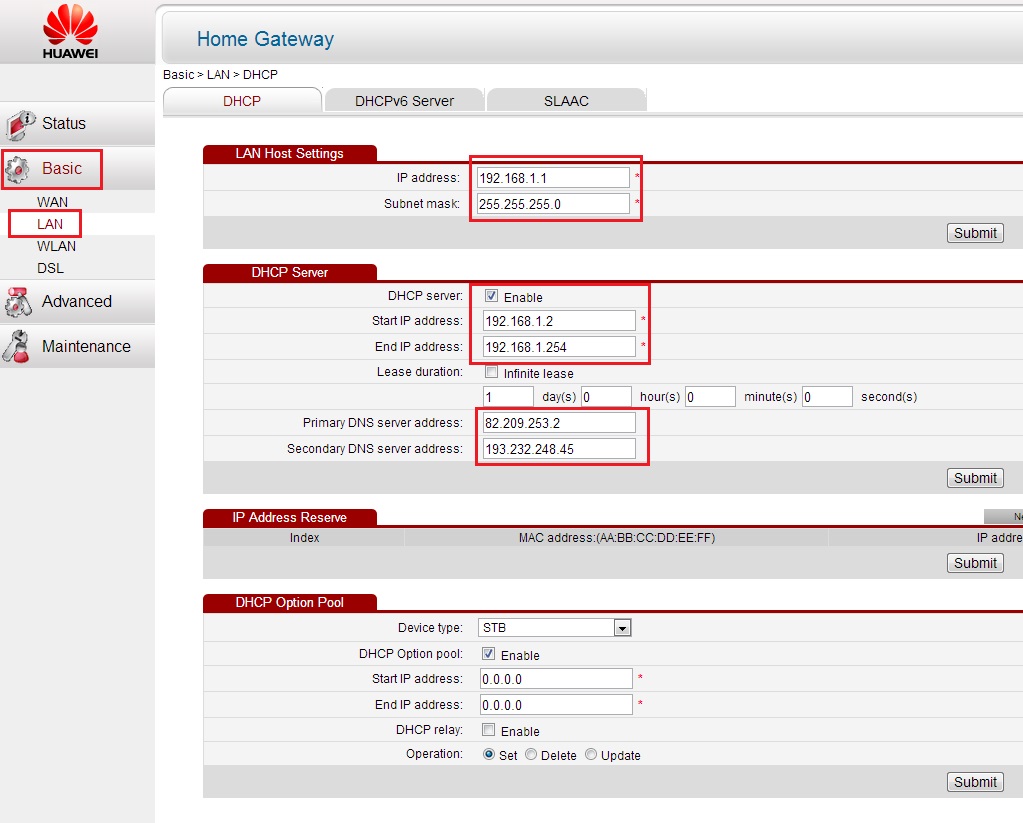
Task: Disable the DHCP server Enable checkbox
Action: [x=491, y=296]
